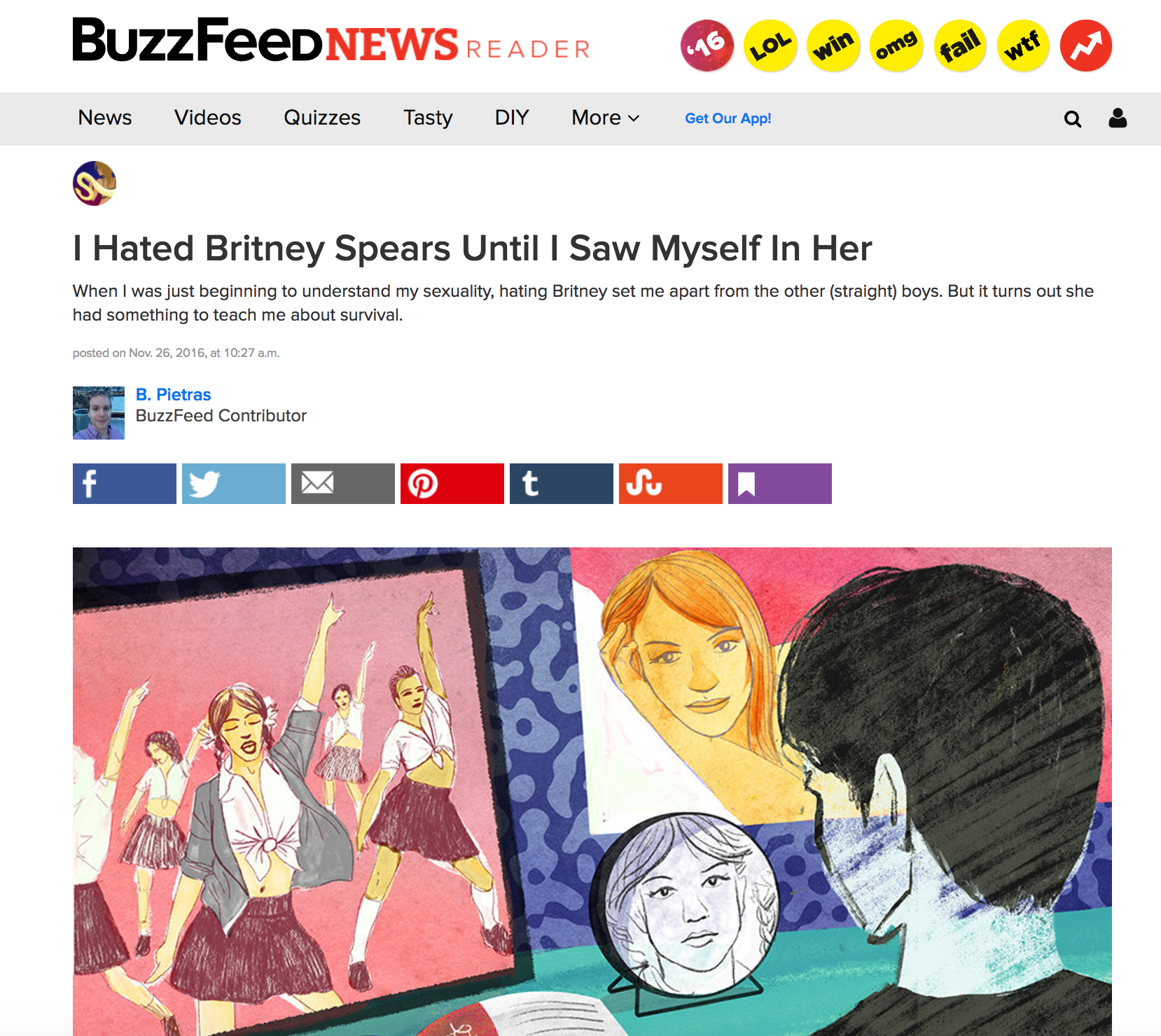Viewport: 1161px width, 1036px height.
Task: Tweet this article via Twitter button
Action: click(234, 484)
